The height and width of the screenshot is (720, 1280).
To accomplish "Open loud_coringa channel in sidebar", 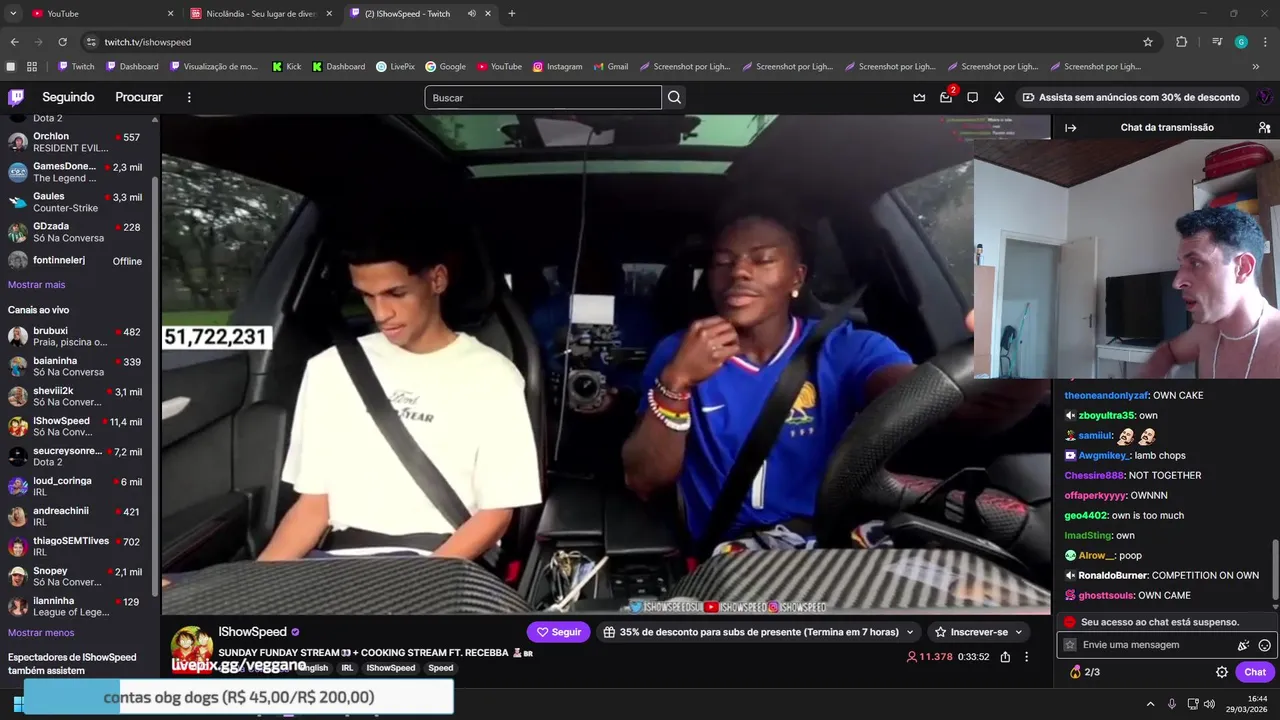I will point(75,487).
